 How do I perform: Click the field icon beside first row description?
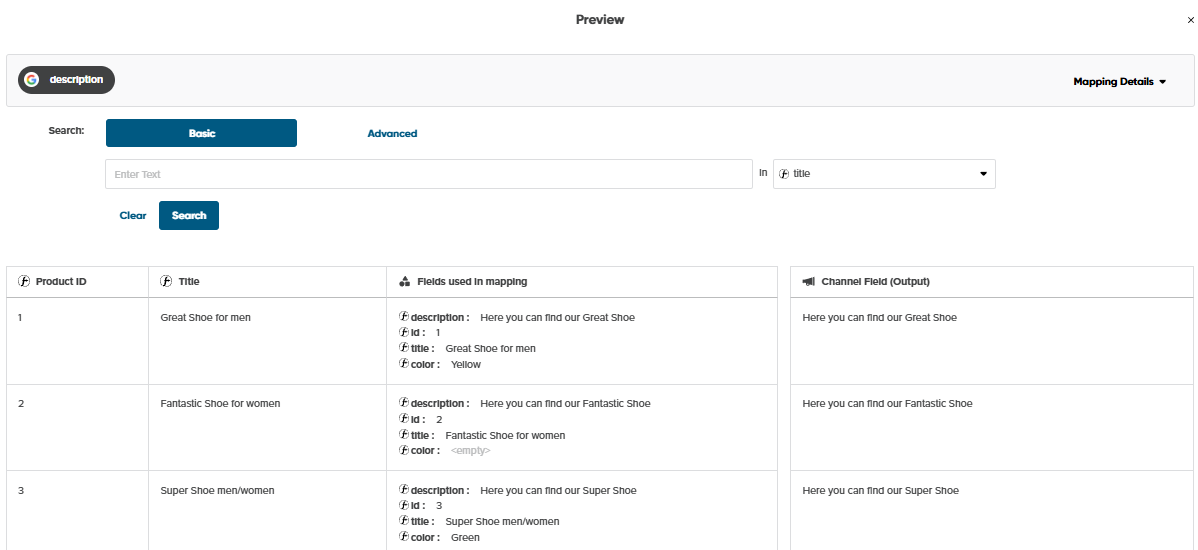point(404,317)
